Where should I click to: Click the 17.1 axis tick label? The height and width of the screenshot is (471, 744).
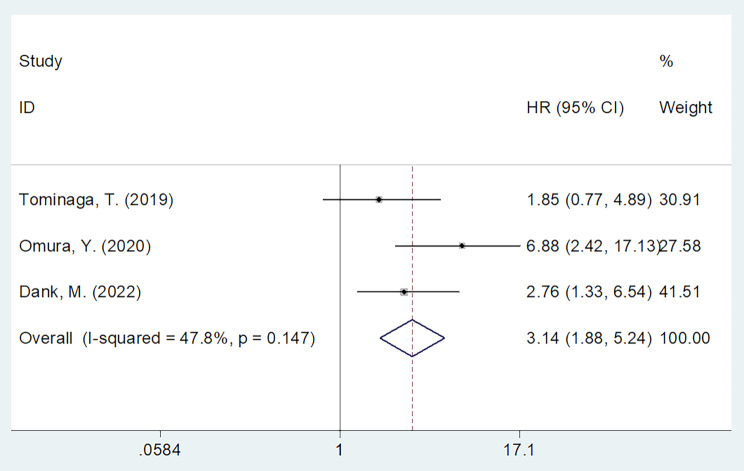[519, 451]
